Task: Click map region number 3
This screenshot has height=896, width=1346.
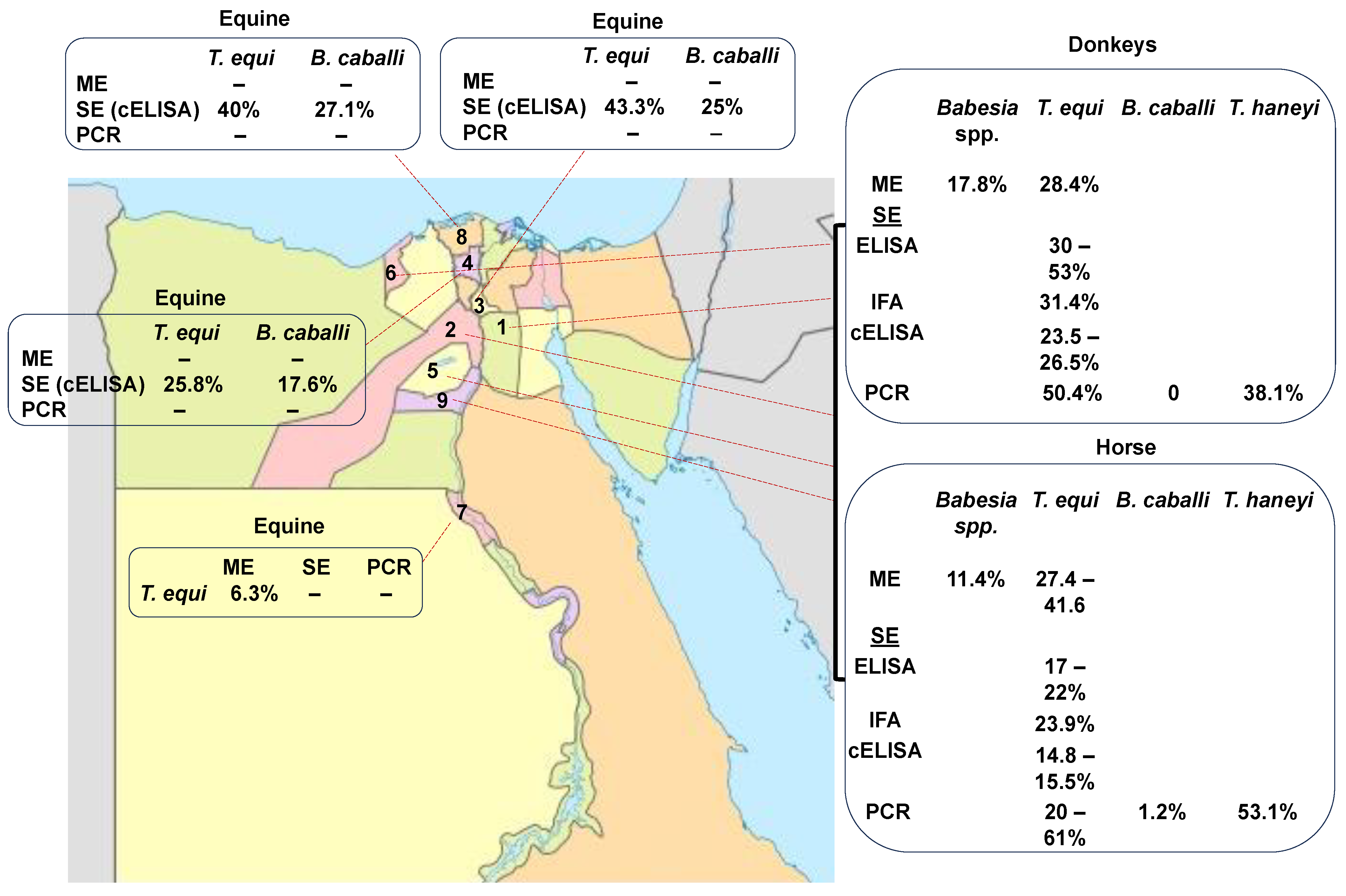Action: (479, 306)
